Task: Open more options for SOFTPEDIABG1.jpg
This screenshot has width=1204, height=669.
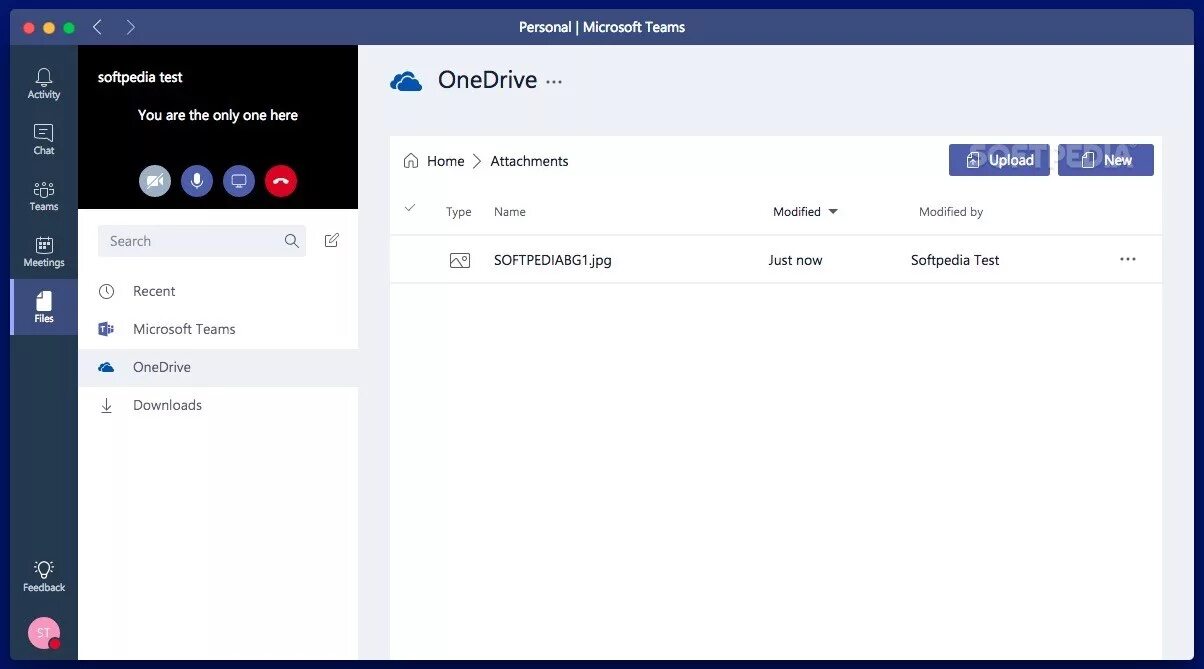Action: coord(1128,259)
